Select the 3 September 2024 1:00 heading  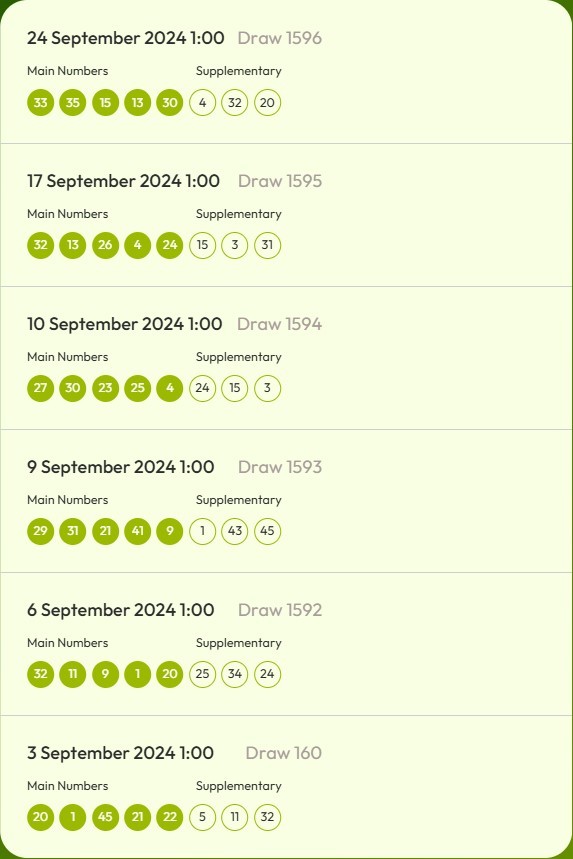121,753
